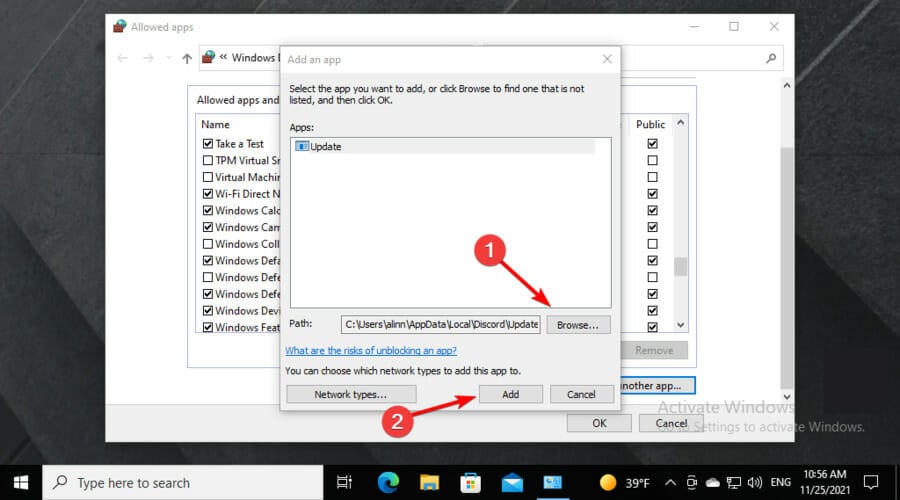Click the Name column header
The height and width of the screenshot is (500, 900).
click(215, 125)
